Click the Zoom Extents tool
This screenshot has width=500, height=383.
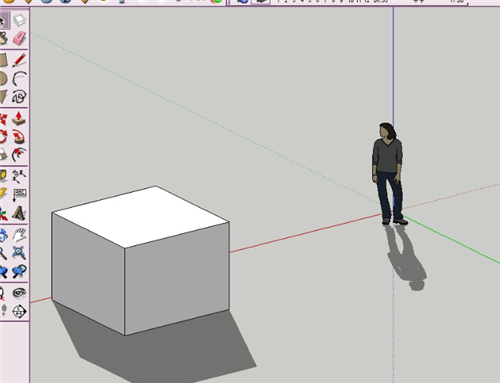click(x=19, y=253)
